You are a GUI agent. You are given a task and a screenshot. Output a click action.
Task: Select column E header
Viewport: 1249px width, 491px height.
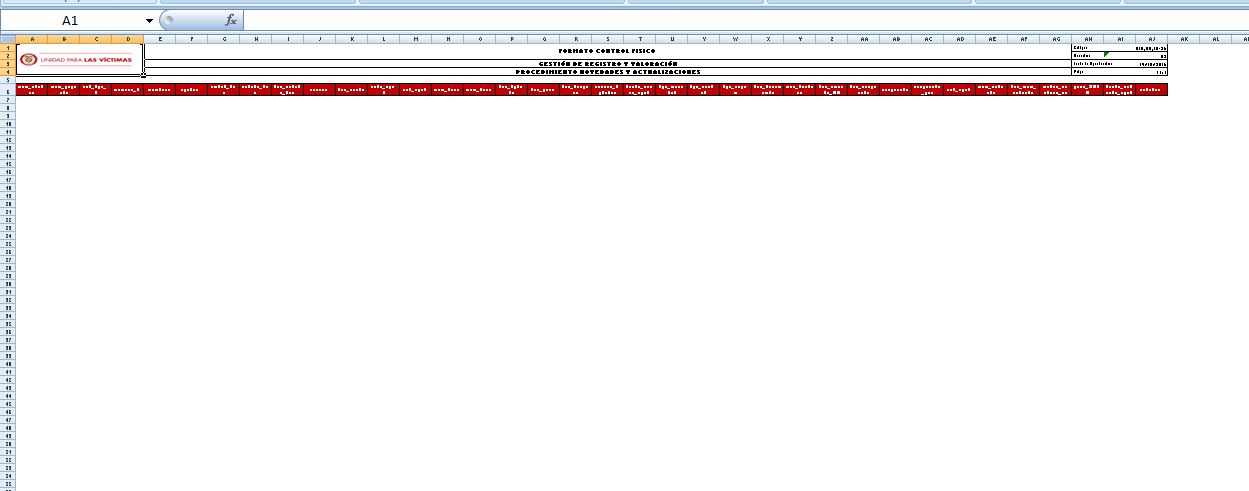pyautogui.click(x=160, y=39)
